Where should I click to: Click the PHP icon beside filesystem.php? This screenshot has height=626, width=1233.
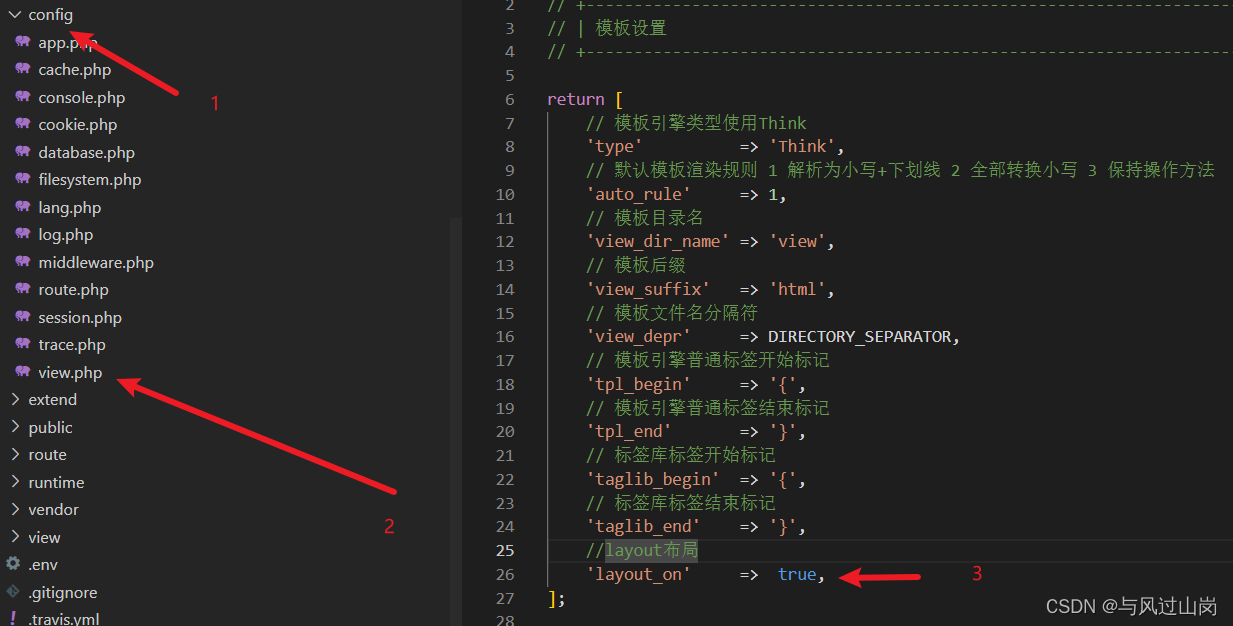[23, 179]
